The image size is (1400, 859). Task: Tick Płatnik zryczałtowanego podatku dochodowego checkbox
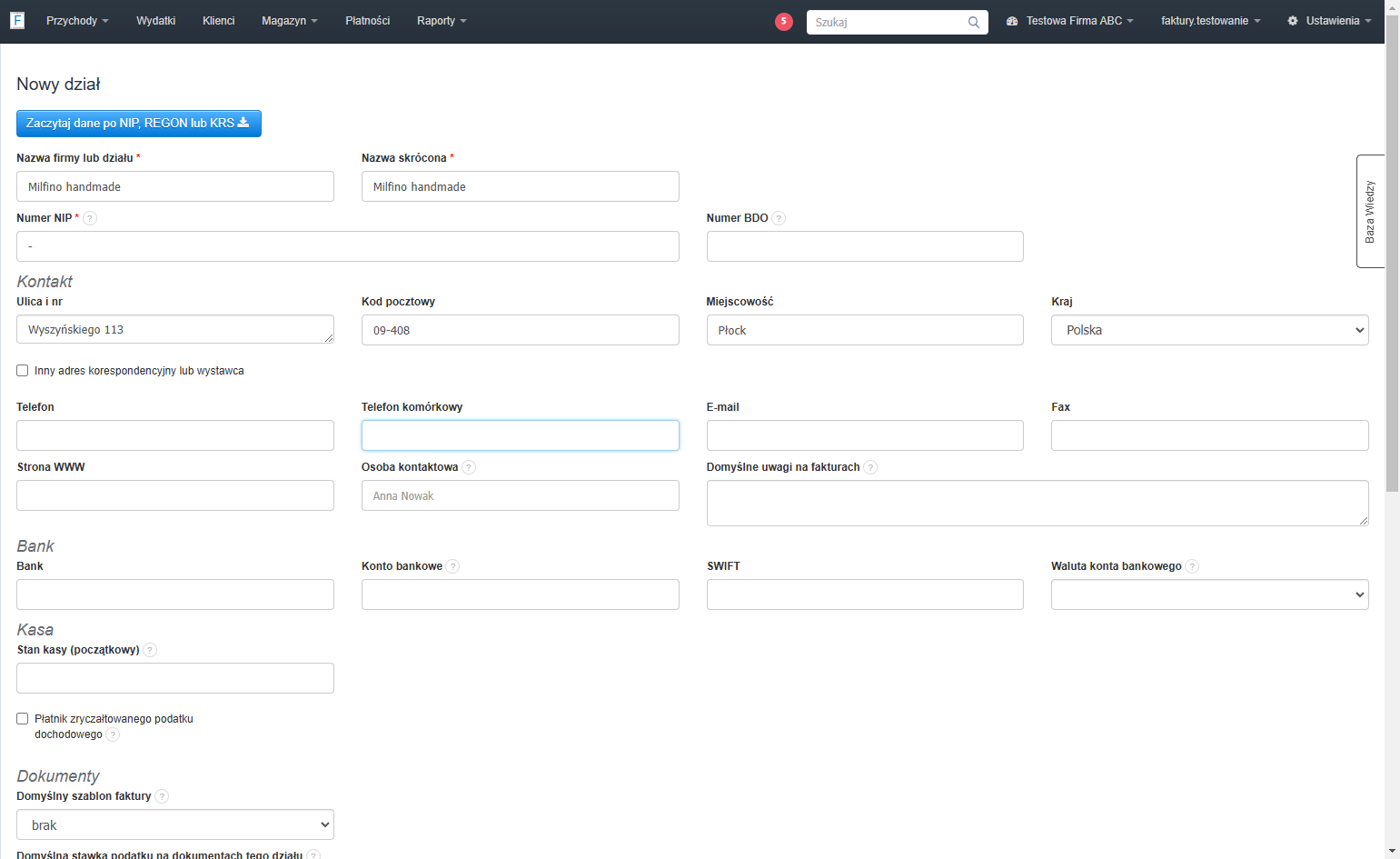tap(23, 719)
